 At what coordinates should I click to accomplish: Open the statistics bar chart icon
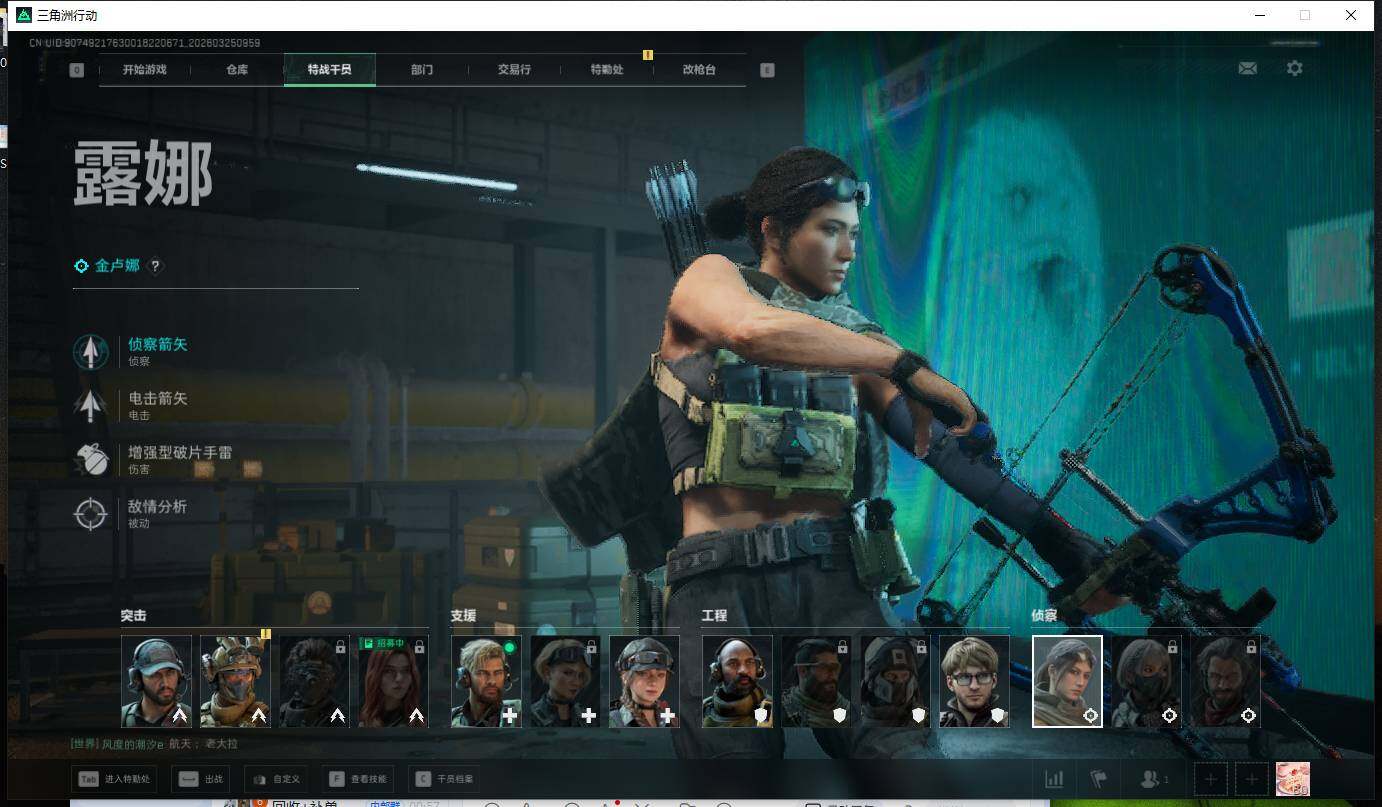[1054, 779]
